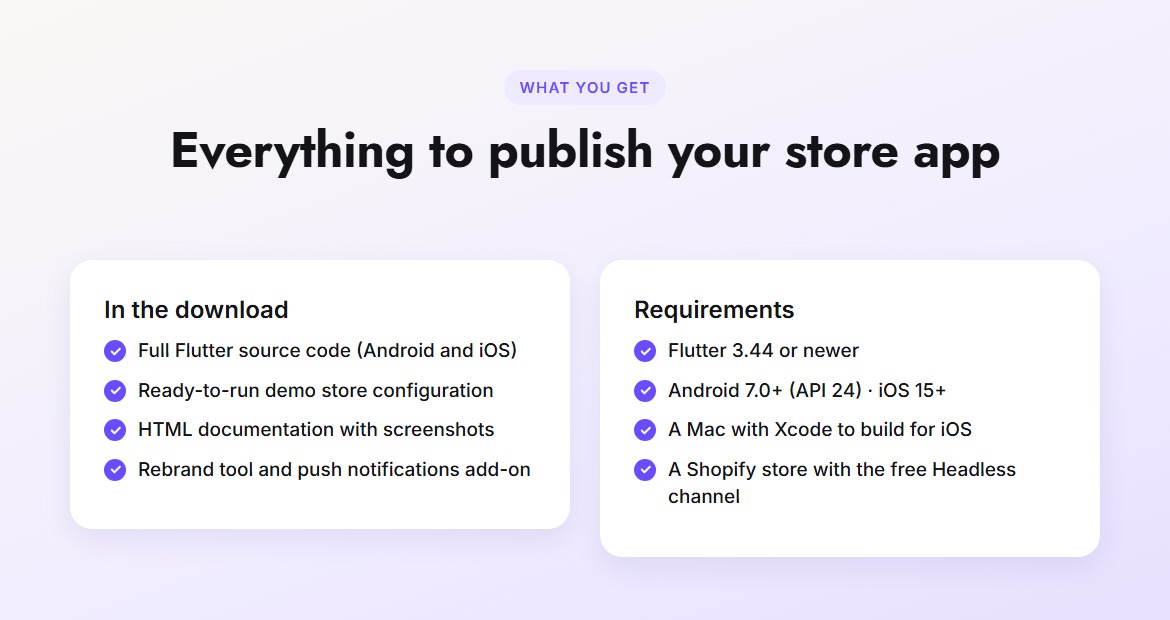1170x620 pixels.
Task: Select Full Flutter source code text
Action: coord(328,351)
